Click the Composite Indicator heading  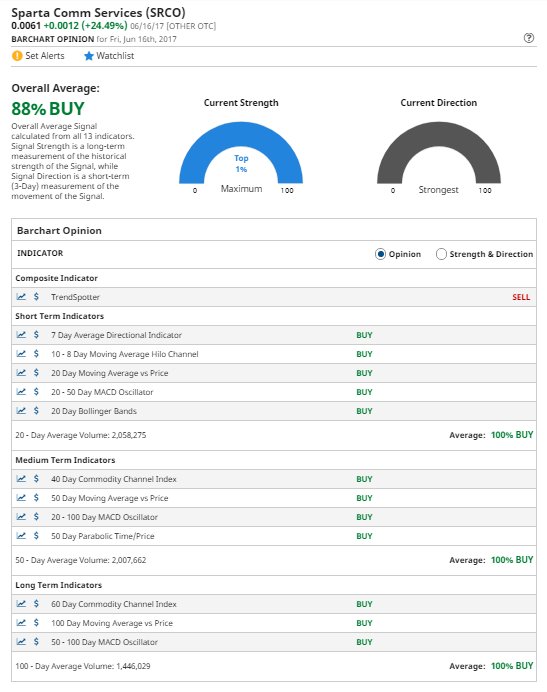pyautogui.click(x=57, y=278)
